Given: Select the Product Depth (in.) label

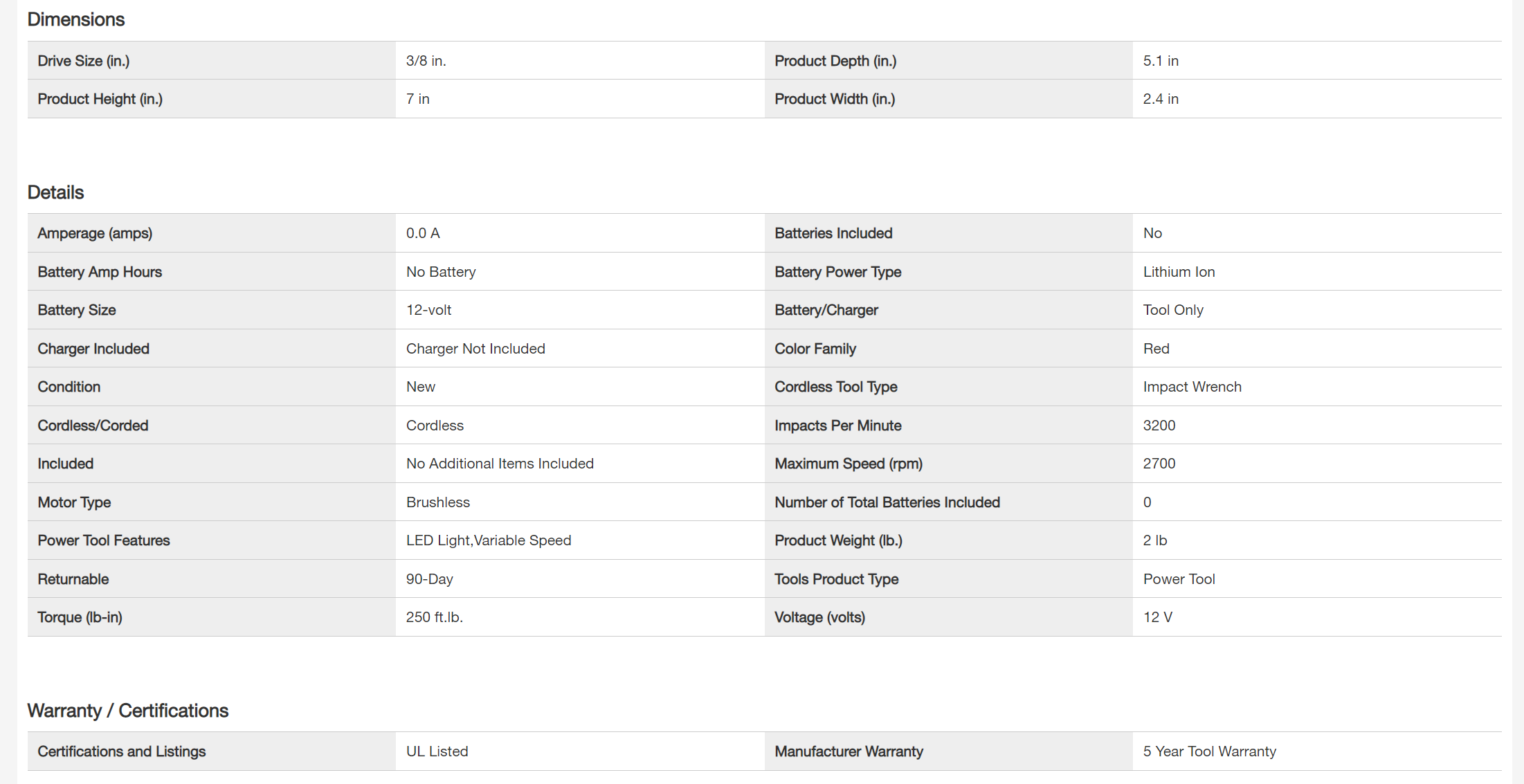Looking at the screenshot, I should [x=835, y=61].
